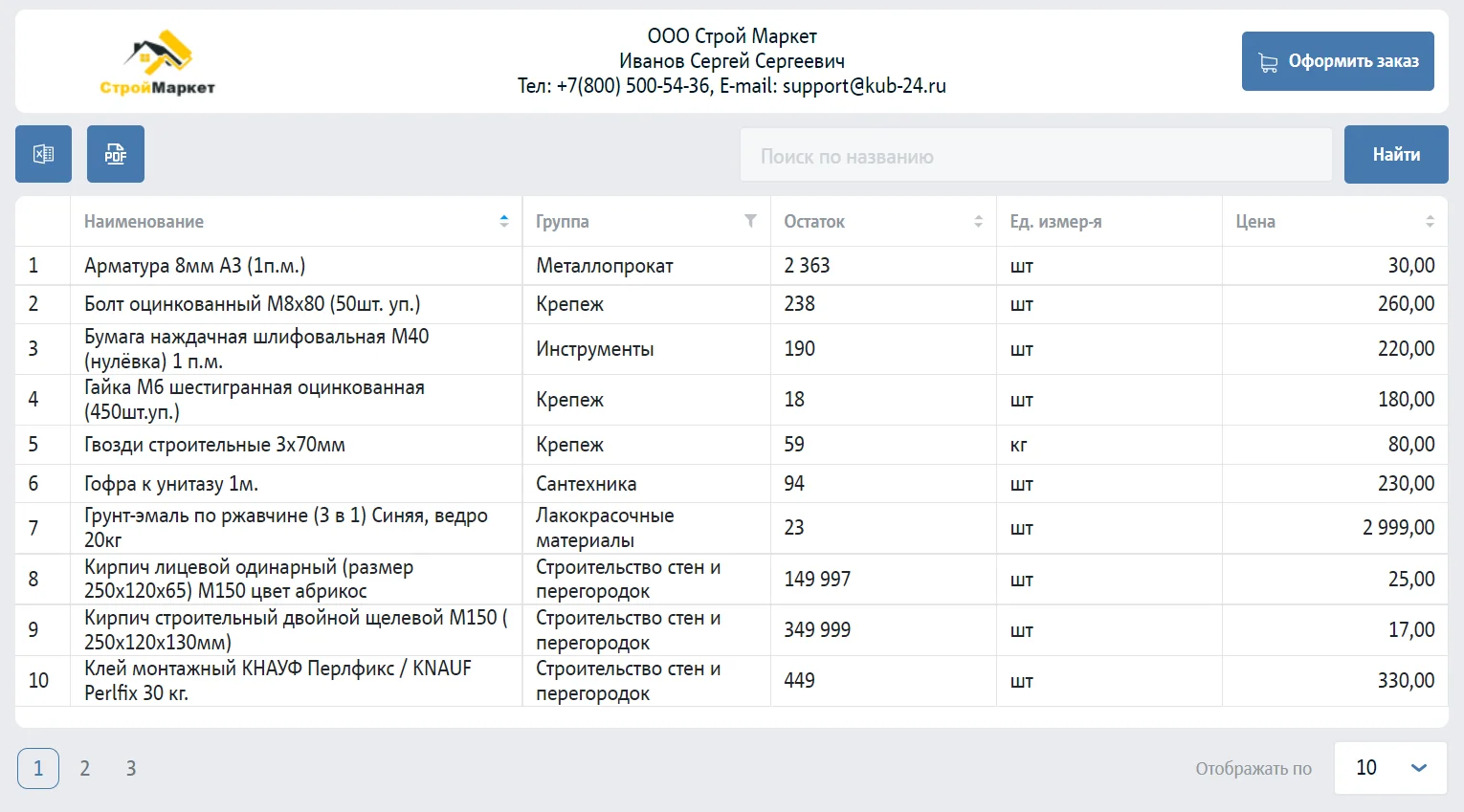The height and width of the screenshot is (812, 1464).
Task: Sort by Цена column arrows
Action: pyautogui.click(x=1430, y=221)
